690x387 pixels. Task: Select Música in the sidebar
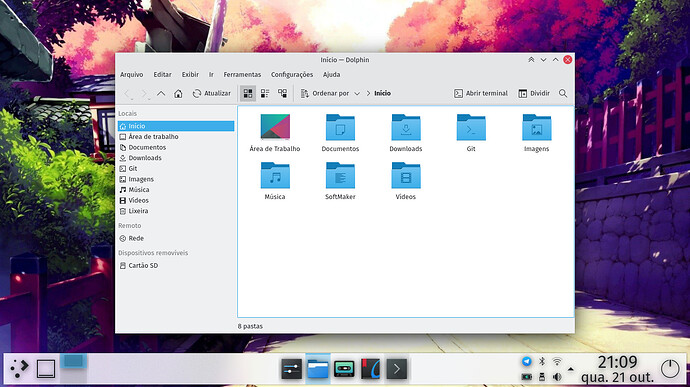pos(176,190)
